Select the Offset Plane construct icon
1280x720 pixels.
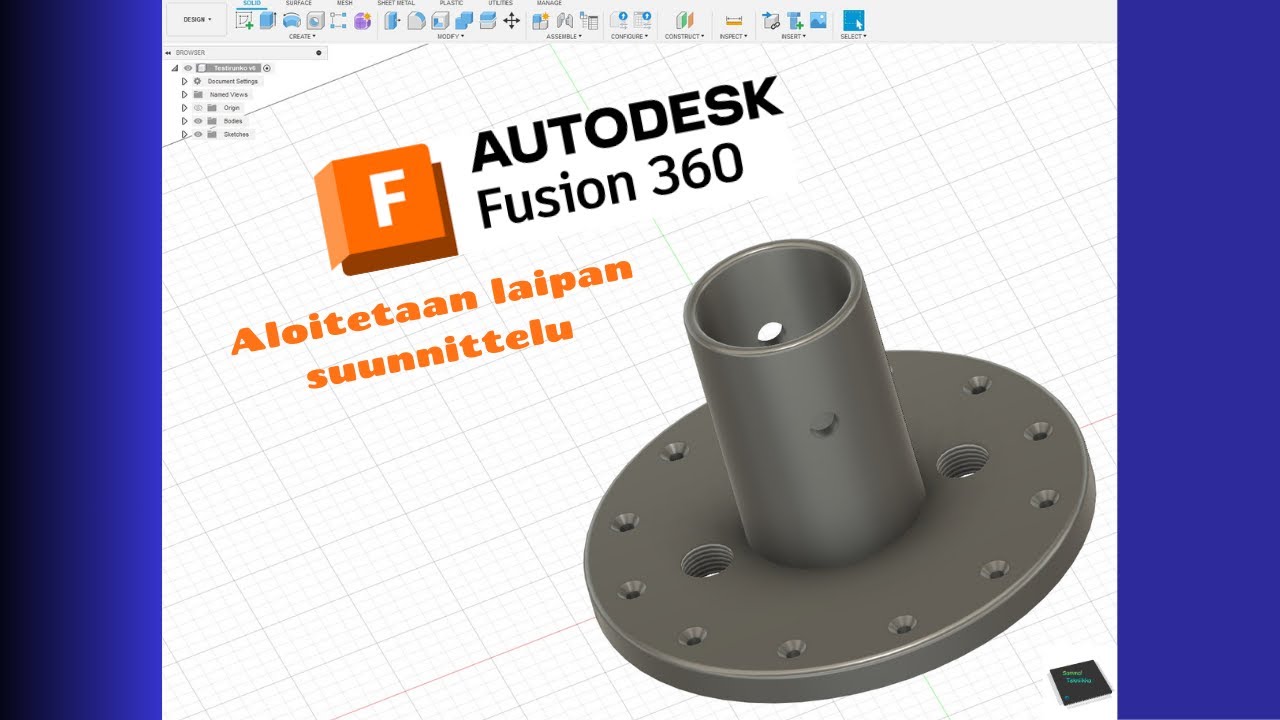click(685, 20)
